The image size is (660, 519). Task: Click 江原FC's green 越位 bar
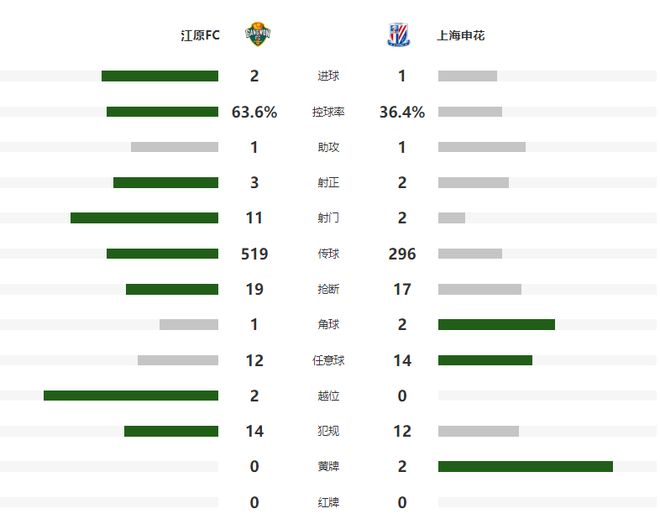(x=131, y=396)
